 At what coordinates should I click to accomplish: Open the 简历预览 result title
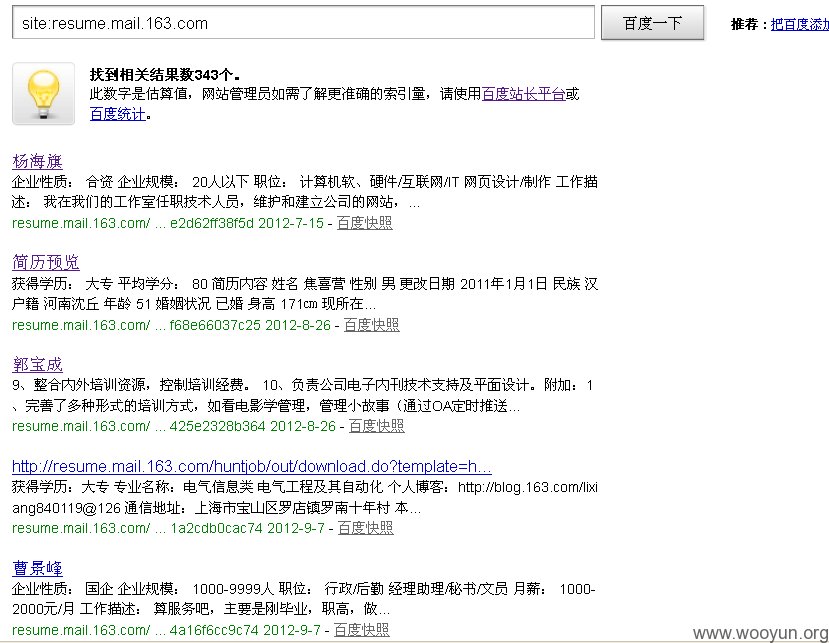coord(45,262)
